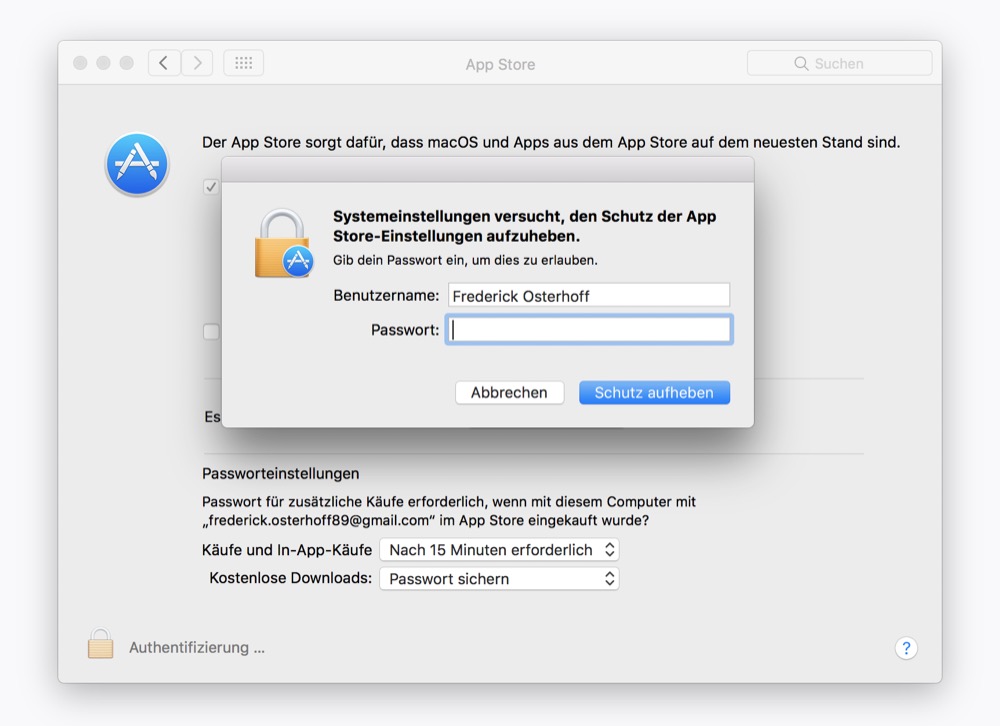Click the window zoom button

pyautogui.click(x=126, y=63)
